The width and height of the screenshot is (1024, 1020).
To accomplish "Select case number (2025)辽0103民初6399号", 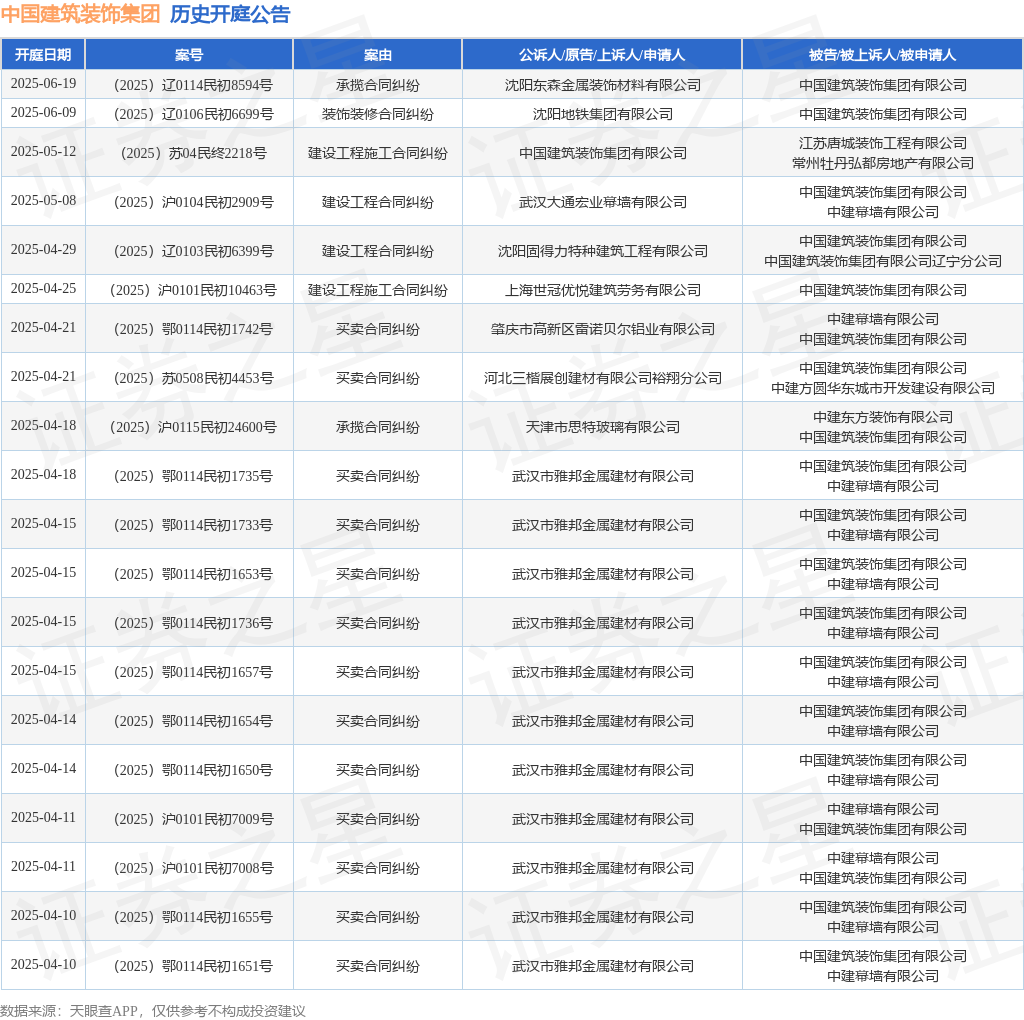I will point(193,251).
